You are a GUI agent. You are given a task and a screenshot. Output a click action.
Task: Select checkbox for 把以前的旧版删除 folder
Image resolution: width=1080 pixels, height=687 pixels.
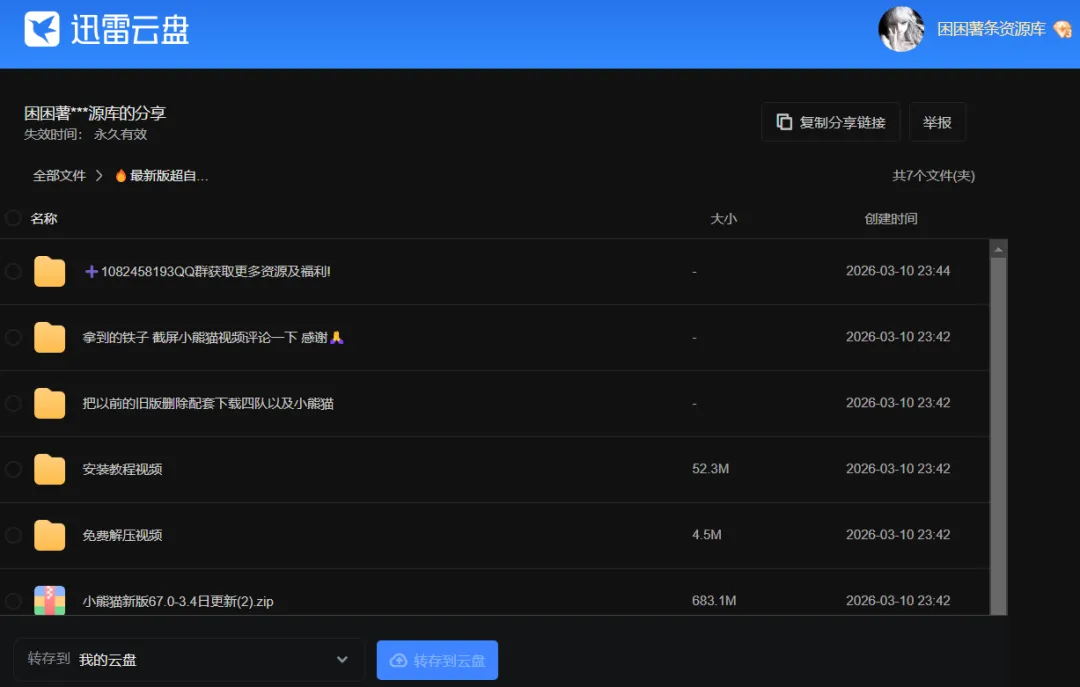click(x=13, y=403)
